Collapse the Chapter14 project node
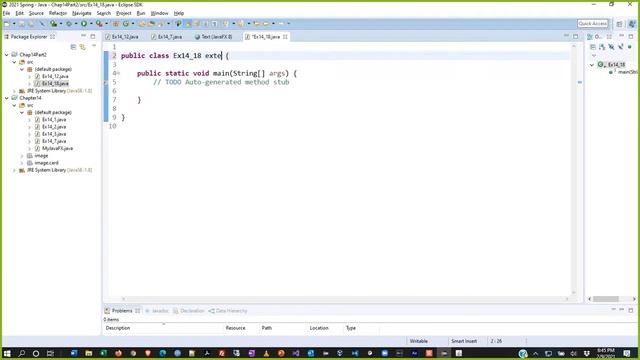Screen dimensions: 640x360 pos(7,98)
